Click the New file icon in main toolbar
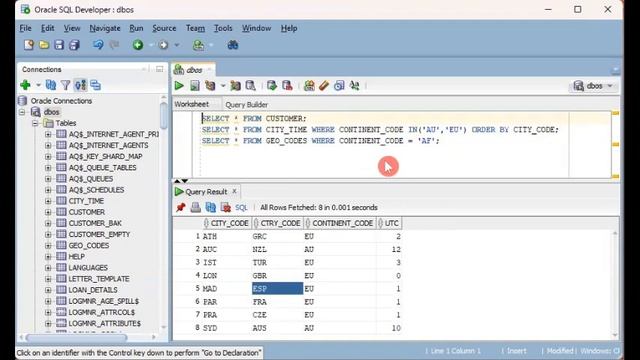Viewport: 640px width, 360px height. pyautogui.click(x=29, y=45)
